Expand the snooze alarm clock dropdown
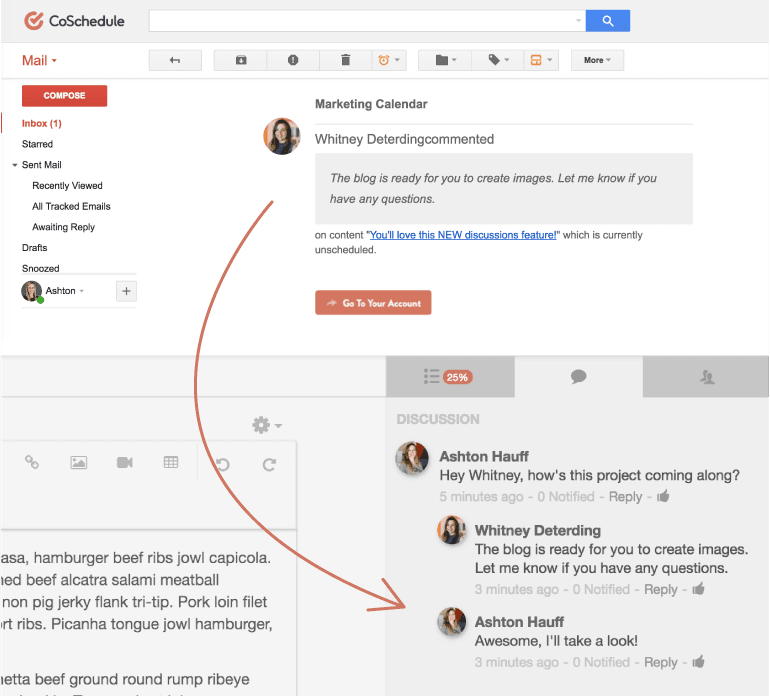The height and width of the screenshot is (696, 770). coord(388,60)
